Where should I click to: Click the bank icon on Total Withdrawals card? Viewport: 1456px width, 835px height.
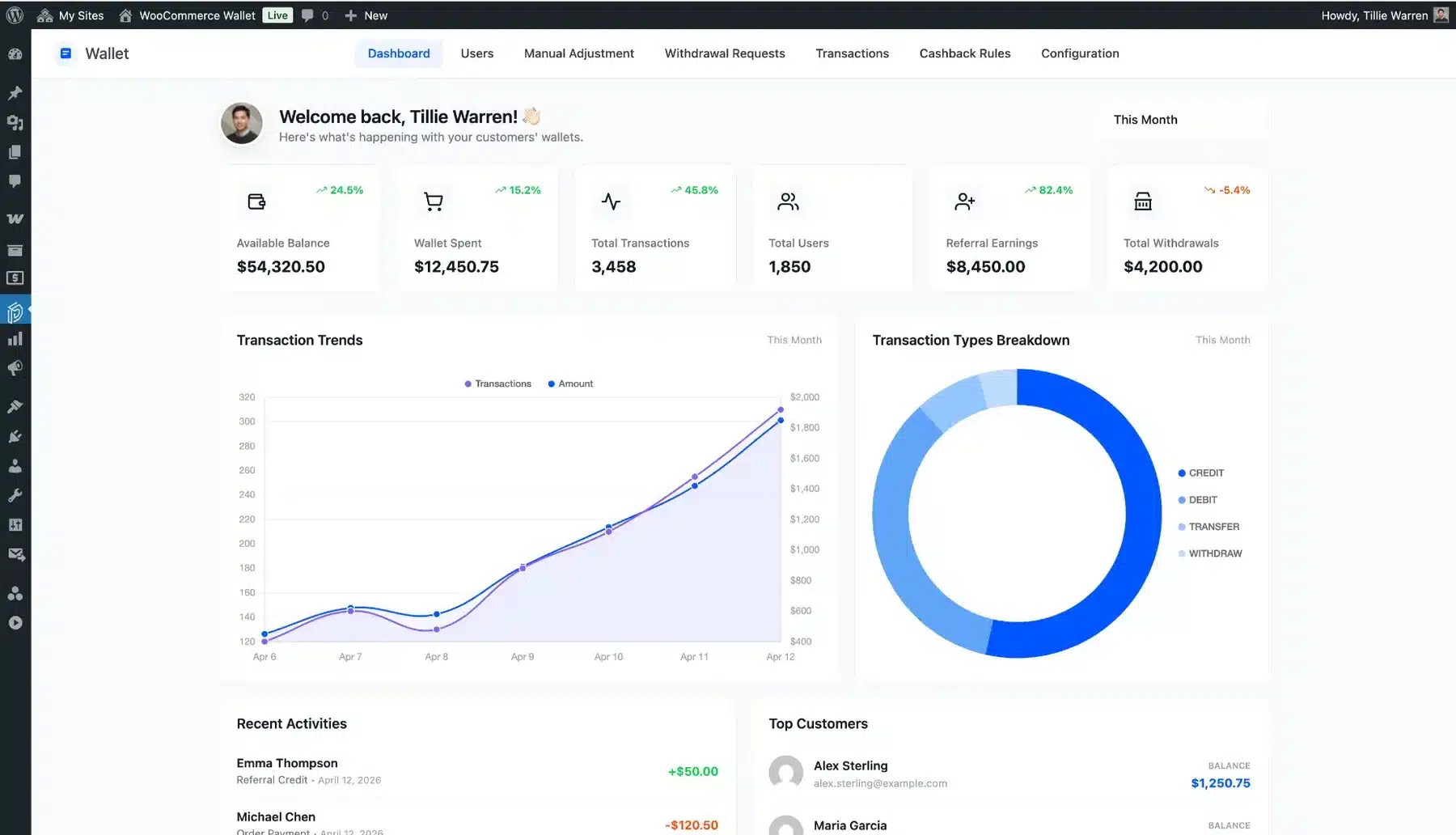pos(1143,201)
